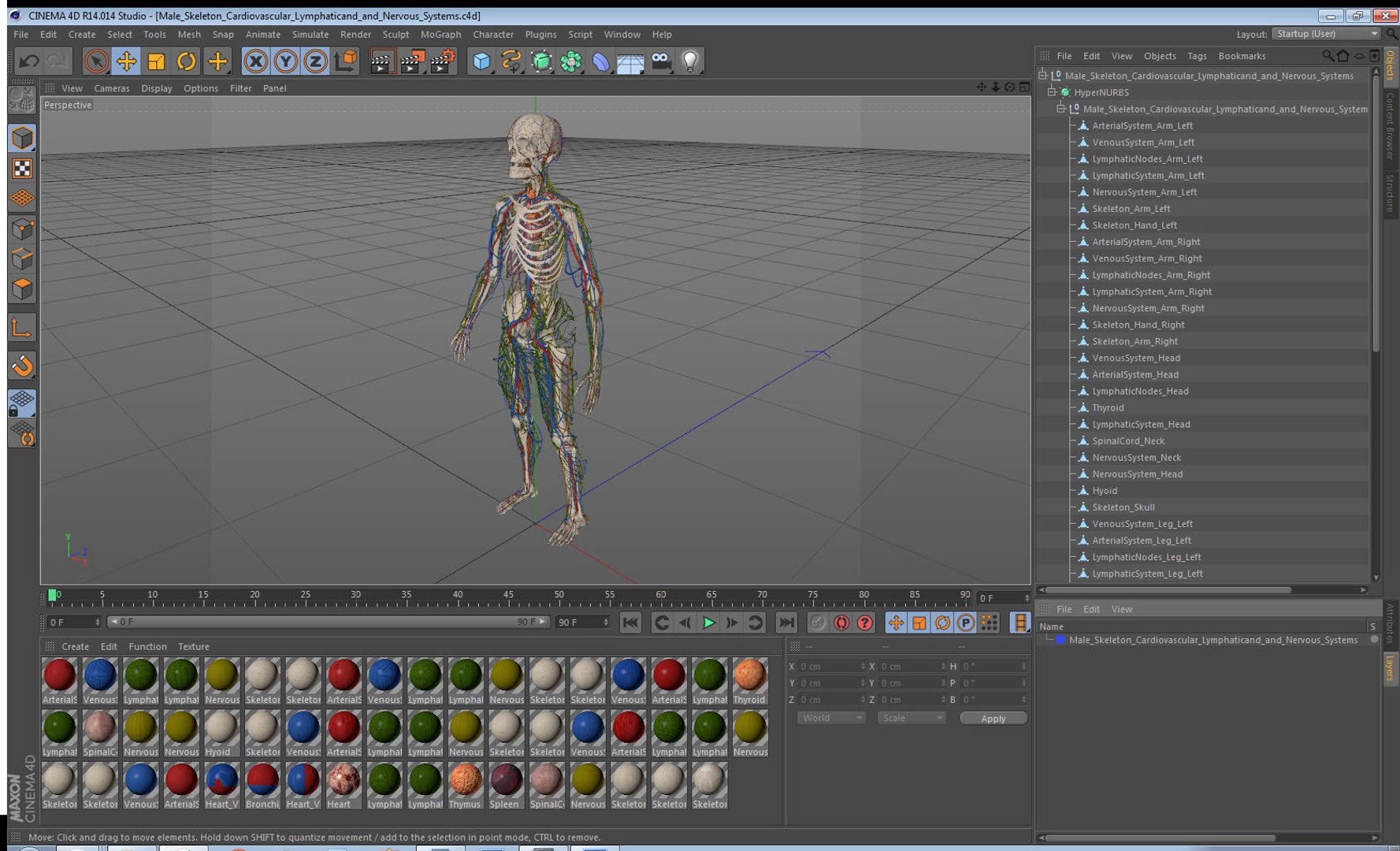1400x851 pixels.
Task: Open the MoGraph menu
Action: pyautogui.click(x=440, y=35)
